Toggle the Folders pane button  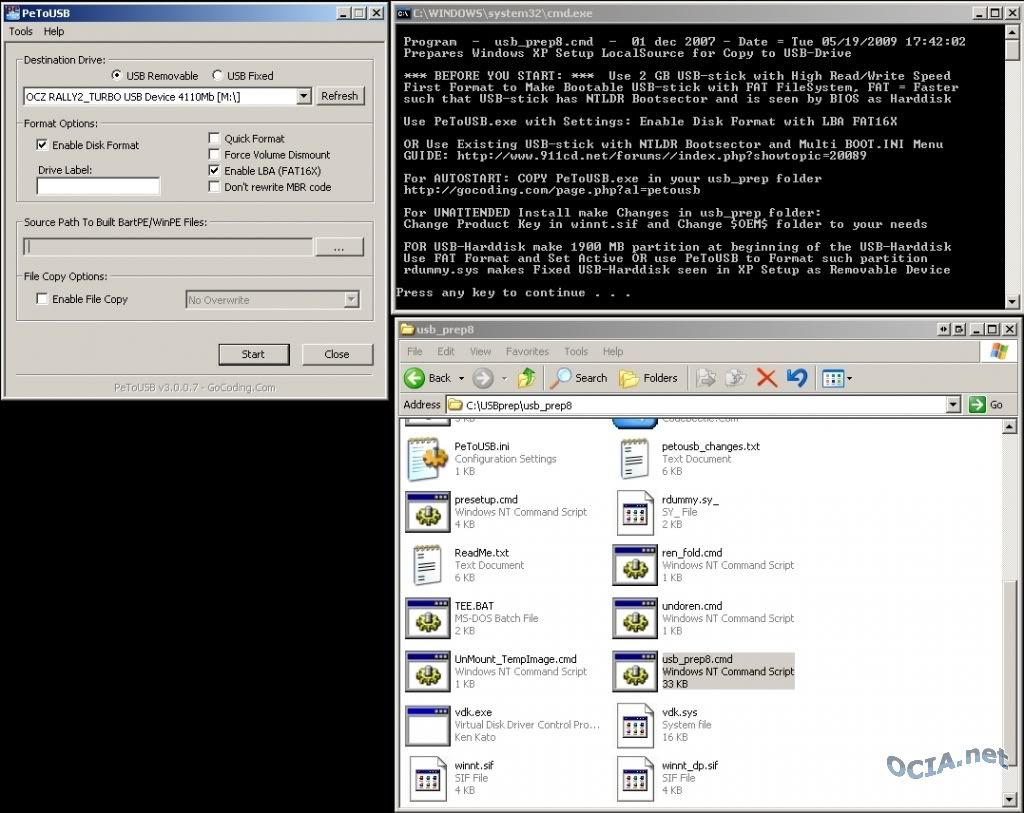pos(648,378)
